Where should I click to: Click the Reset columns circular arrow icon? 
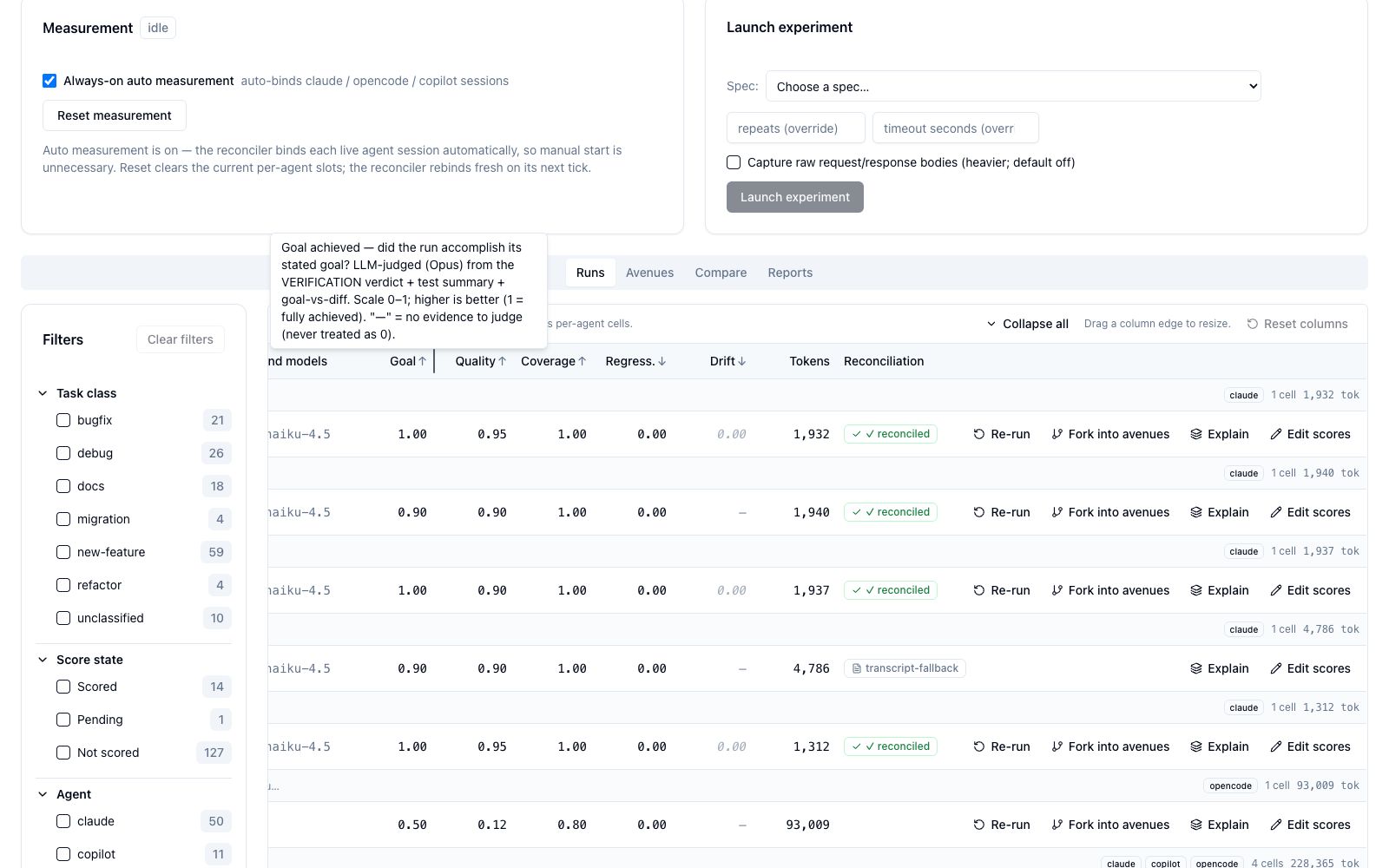1253,324
